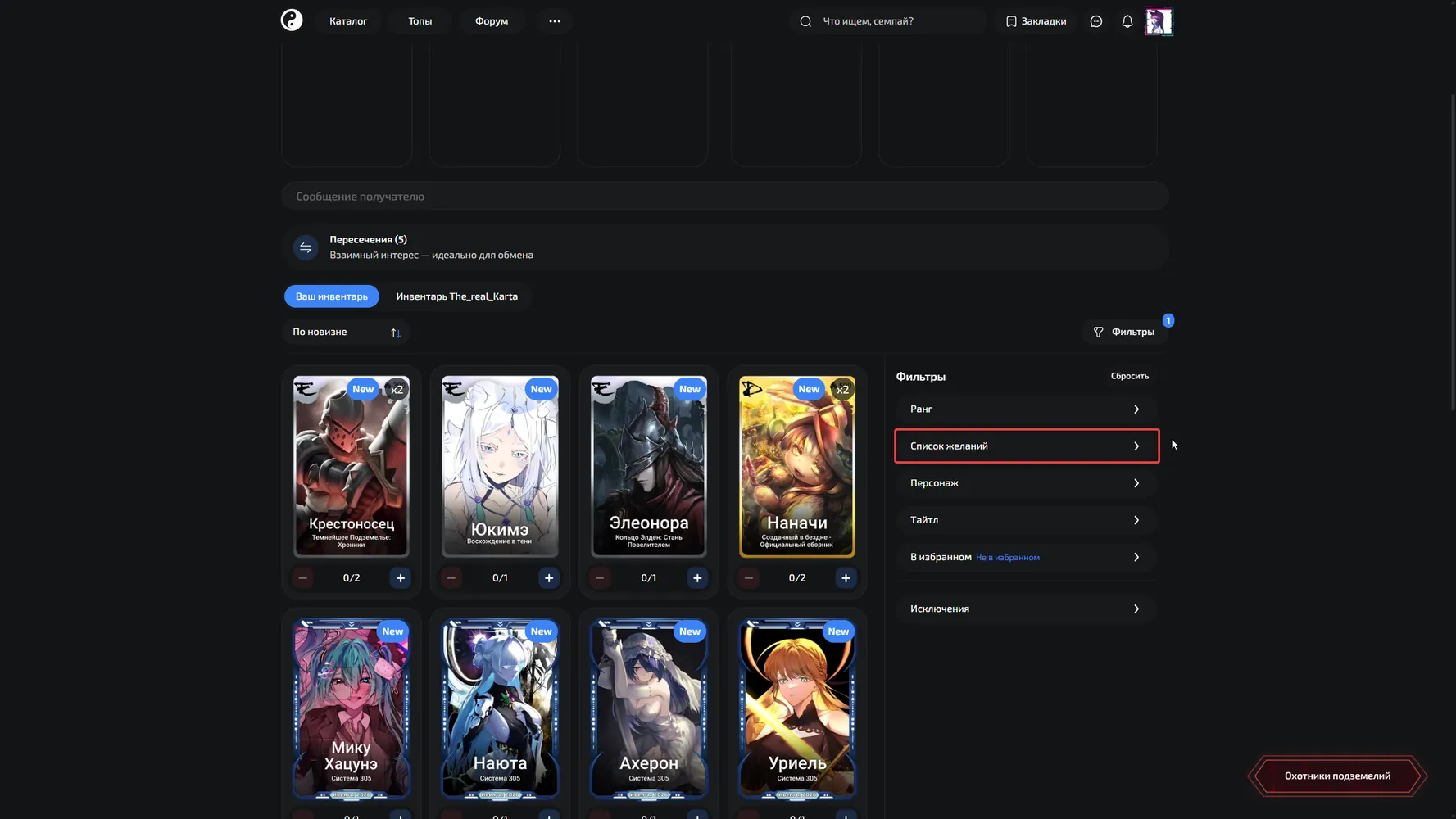Screen dimensions: 1456x819
Task: Click the Пересечения swap arrows icon
Action: (306, 247)
